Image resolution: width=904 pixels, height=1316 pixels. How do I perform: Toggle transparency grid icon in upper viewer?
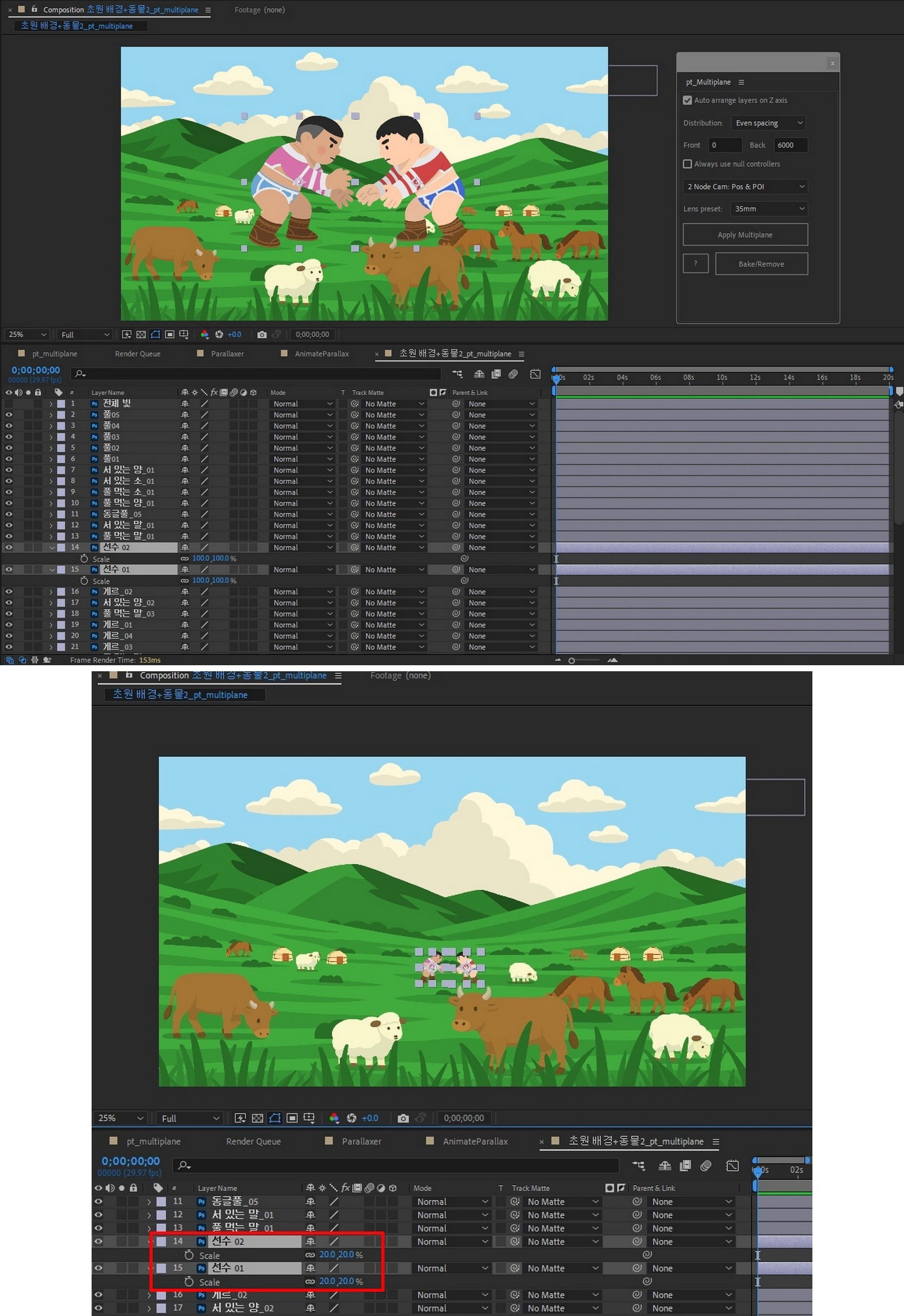click(x=141, y=334)
